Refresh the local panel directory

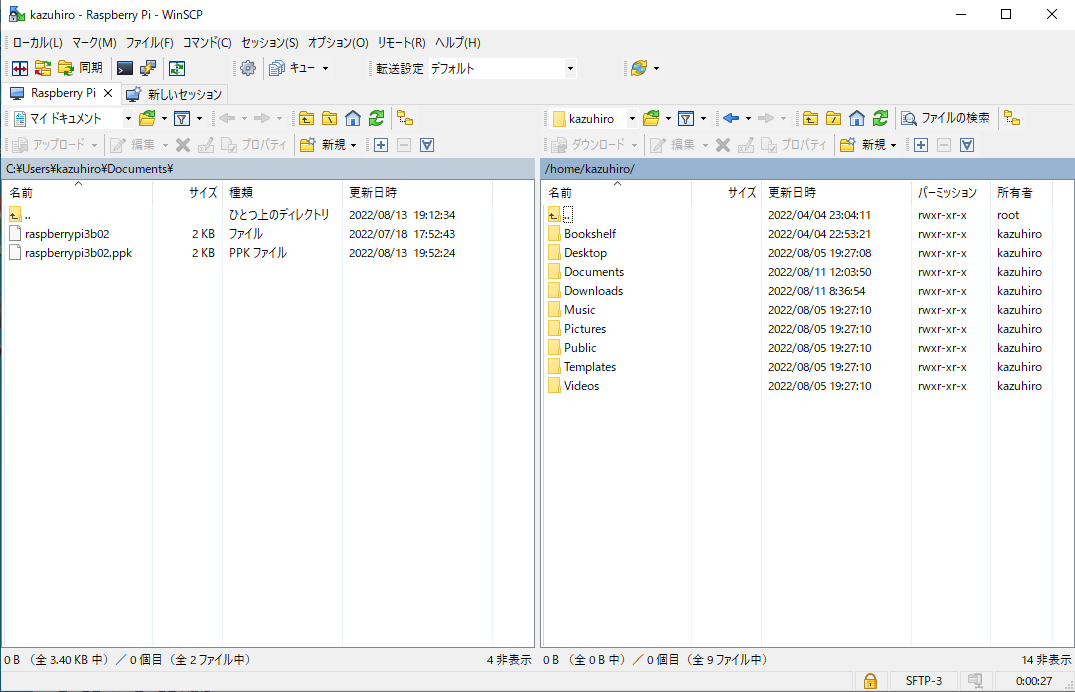click(x=376, y=119)
